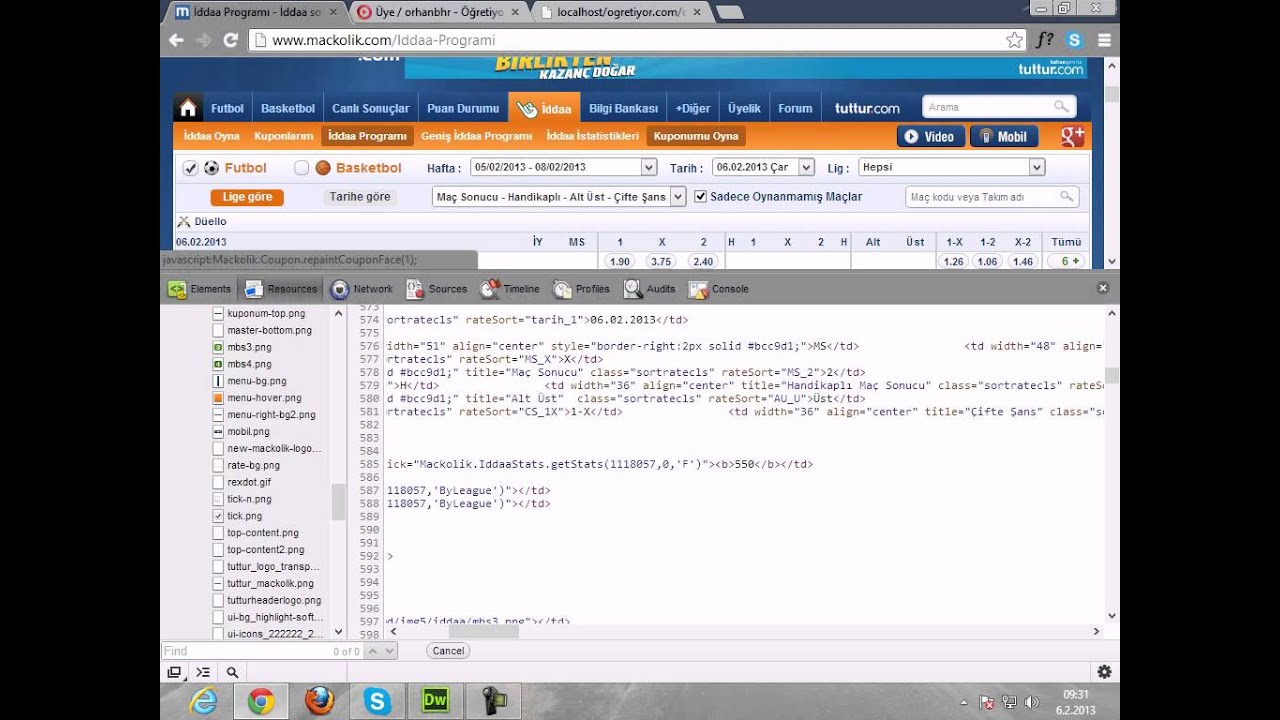Click the Kuponumu Oyna button

click(696, 136)
